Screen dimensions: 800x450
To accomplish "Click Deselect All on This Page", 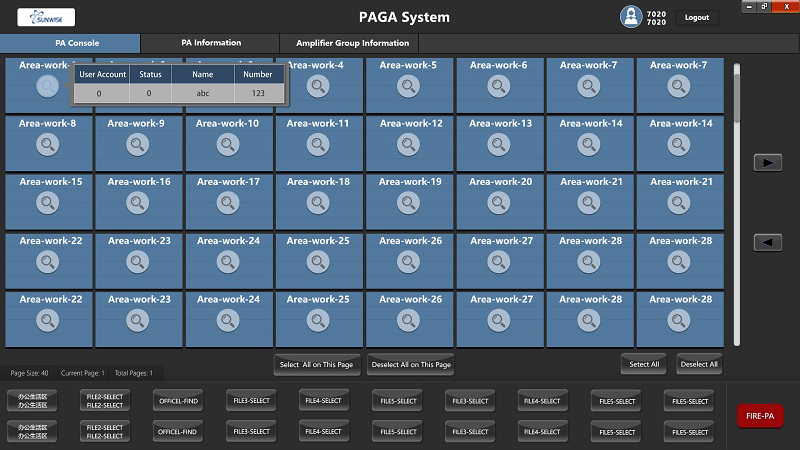I will tap(412, 364).
